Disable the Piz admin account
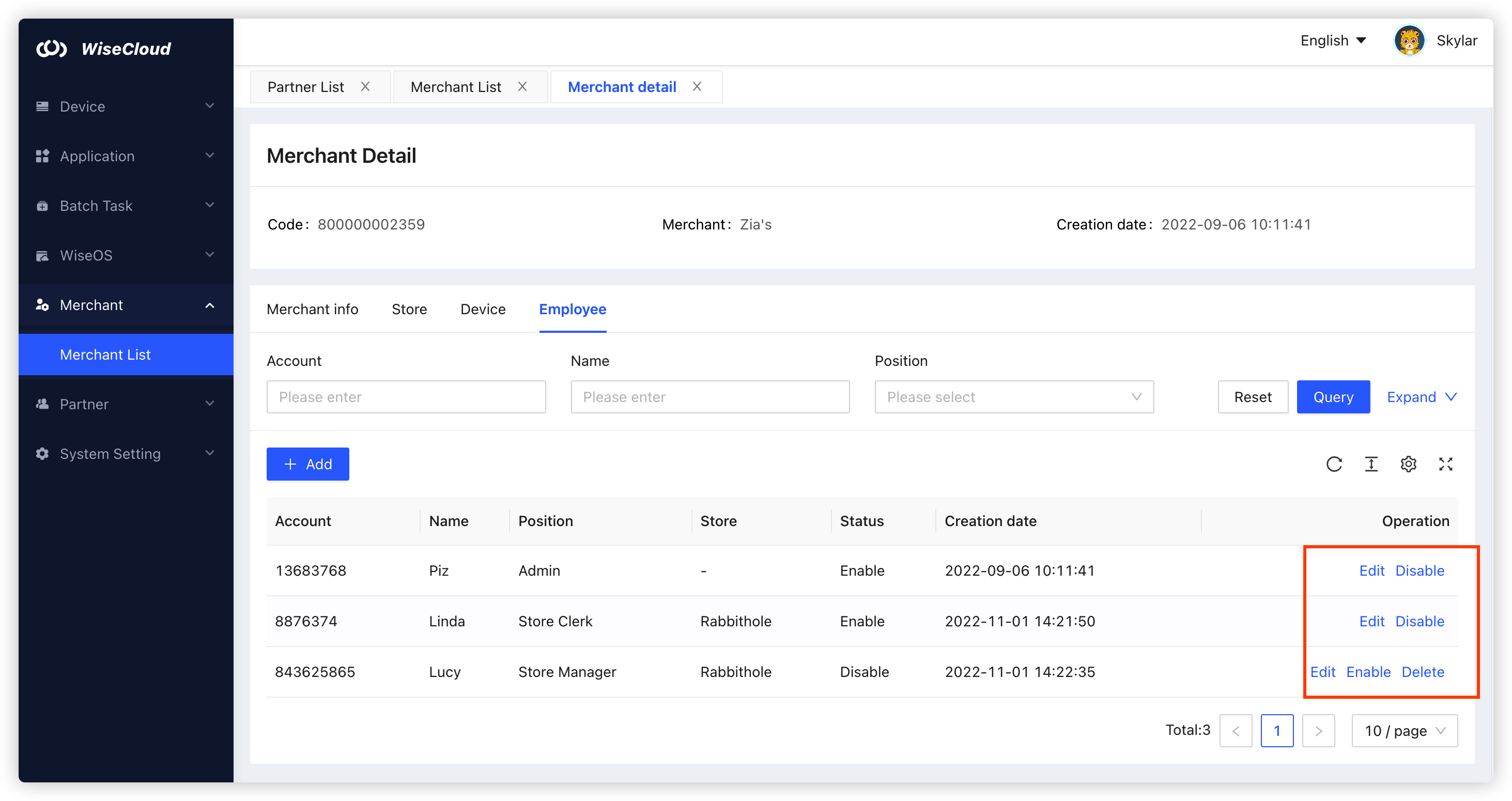The width and height of the screenshot is (1512, 801). pos(1420,571)
